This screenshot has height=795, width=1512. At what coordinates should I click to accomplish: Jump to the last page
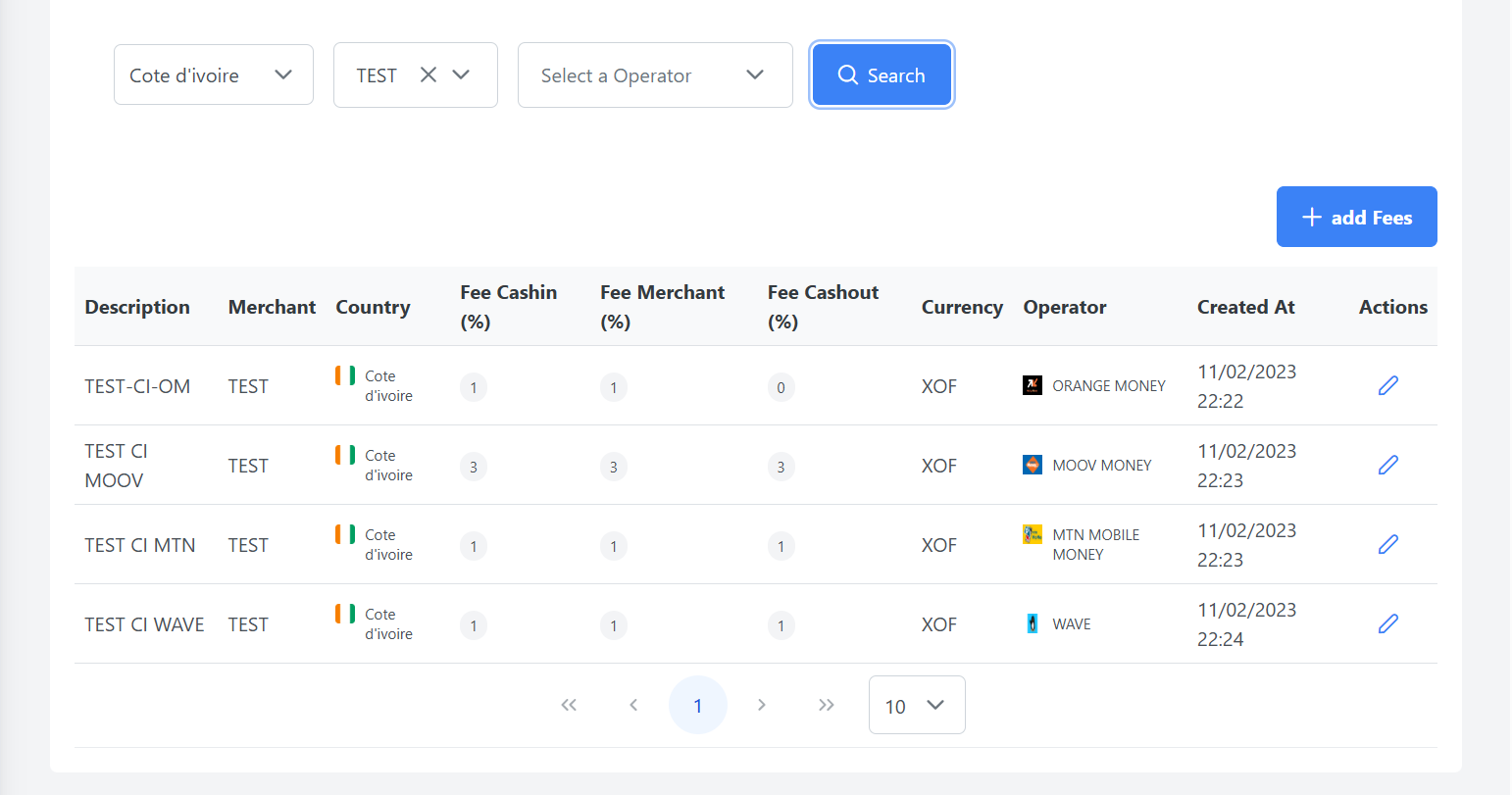click(827, 705)
